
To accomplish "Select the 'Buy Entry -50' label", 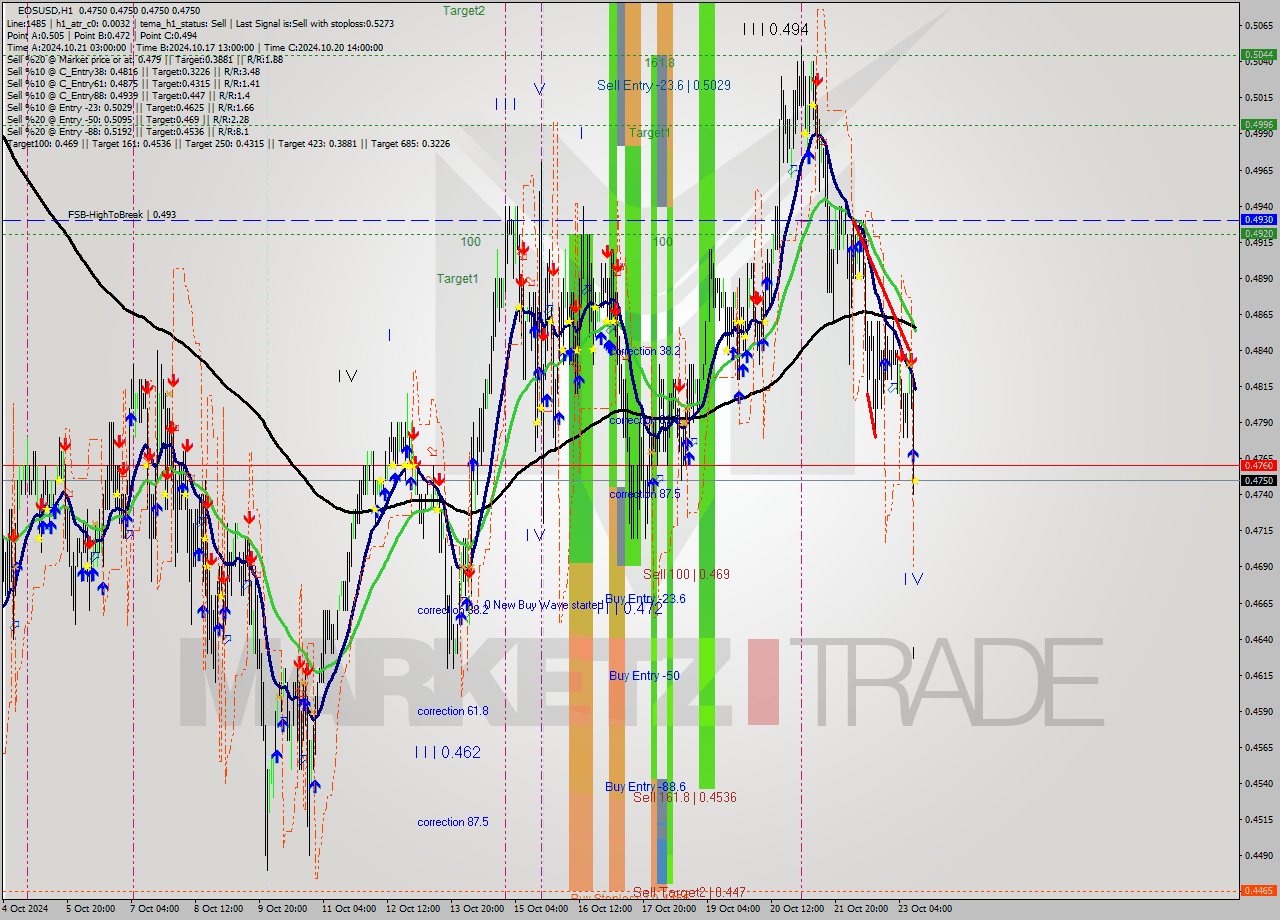I will (x=644, y=676).
